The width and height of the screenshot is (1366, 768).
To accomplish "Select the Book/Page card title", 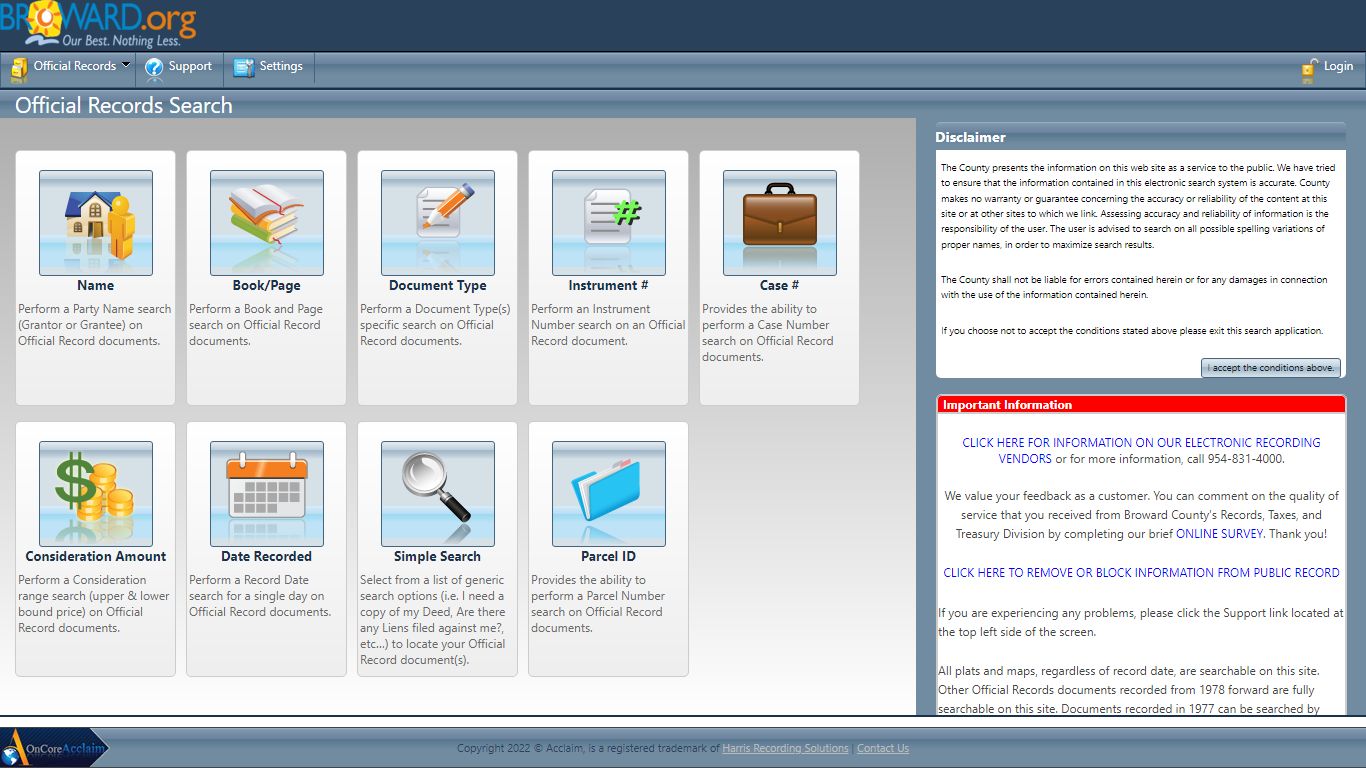I will click(267, 286).
